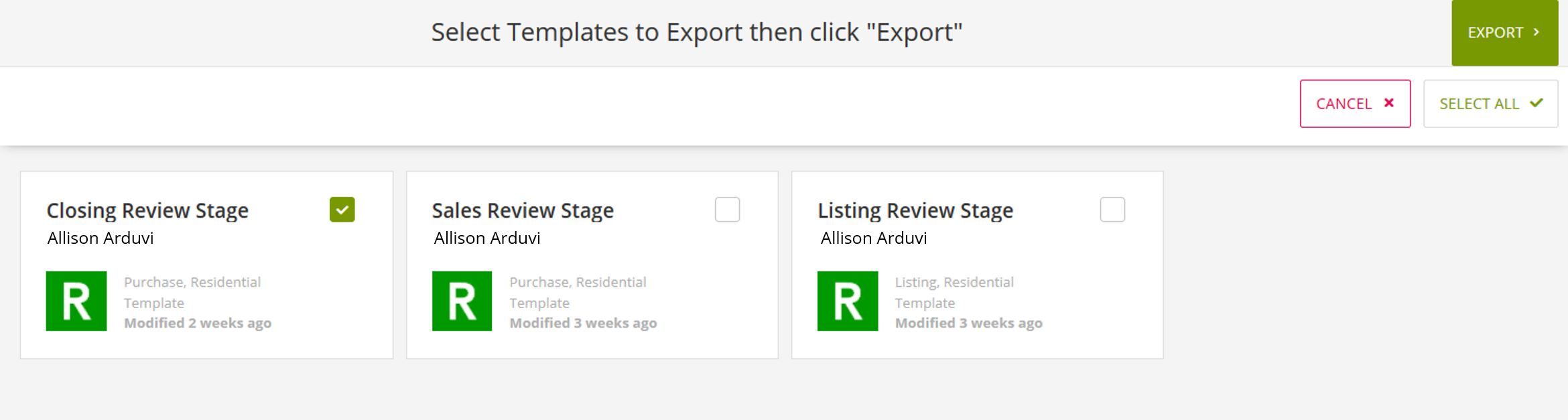Click the chevron arrow inside the EXPORT button
Screen dimensions: 1568x420
tap(1537, 31)
